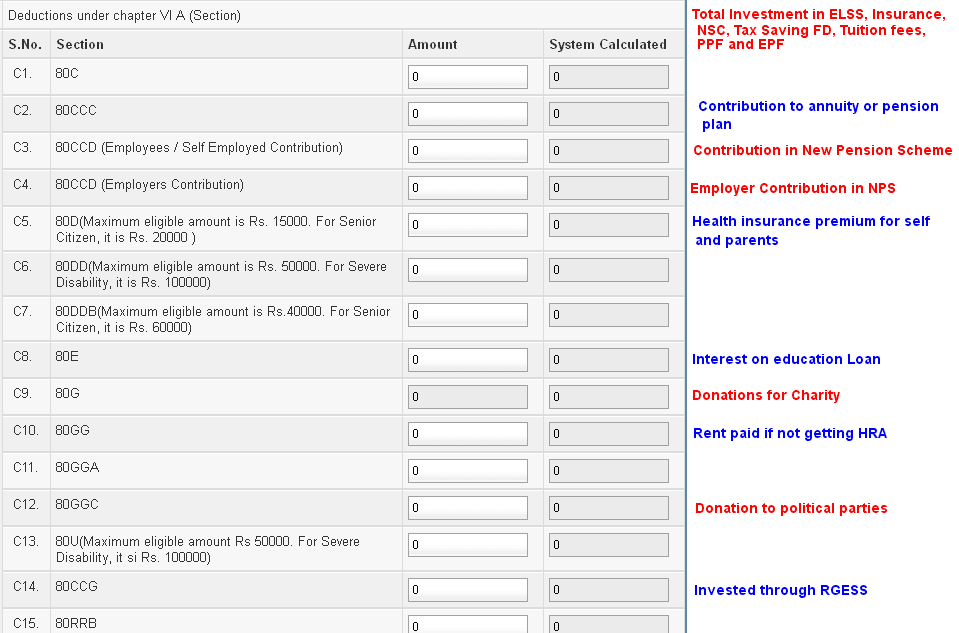959x633 pixels.
Task: Click the 80U Amount input field
Action: [x=468, y=545]
